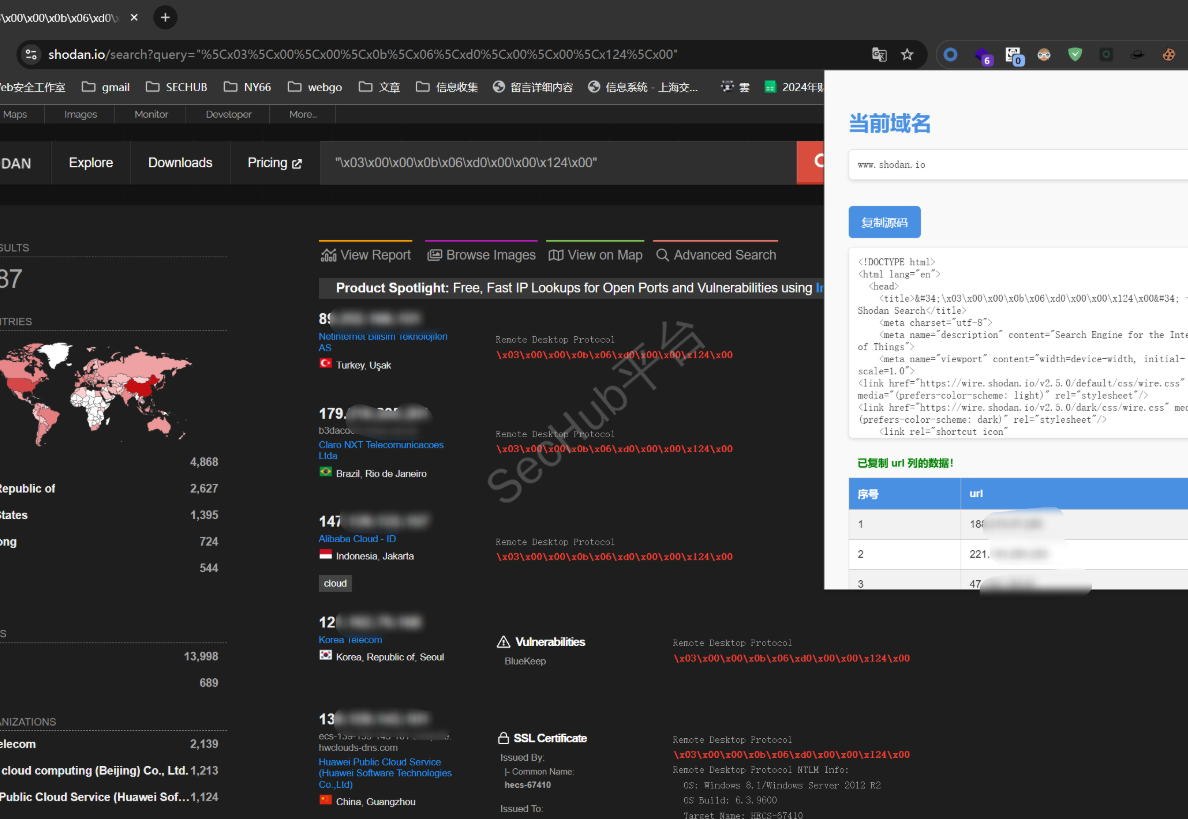1188x819 pixels.
Task: Open the Explore menu item
Action: click(91, 163)
